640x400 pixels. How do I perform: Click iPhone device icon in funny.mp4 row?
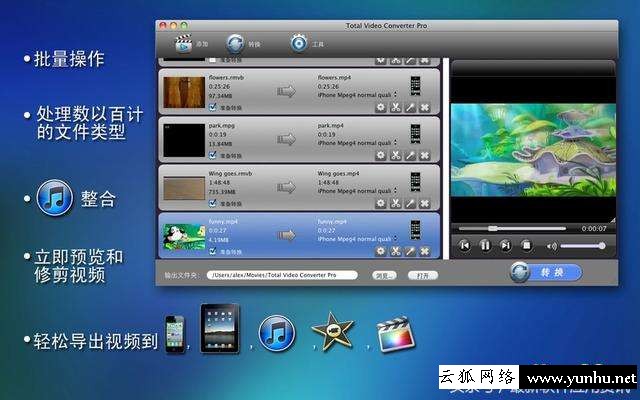[416, 230]
